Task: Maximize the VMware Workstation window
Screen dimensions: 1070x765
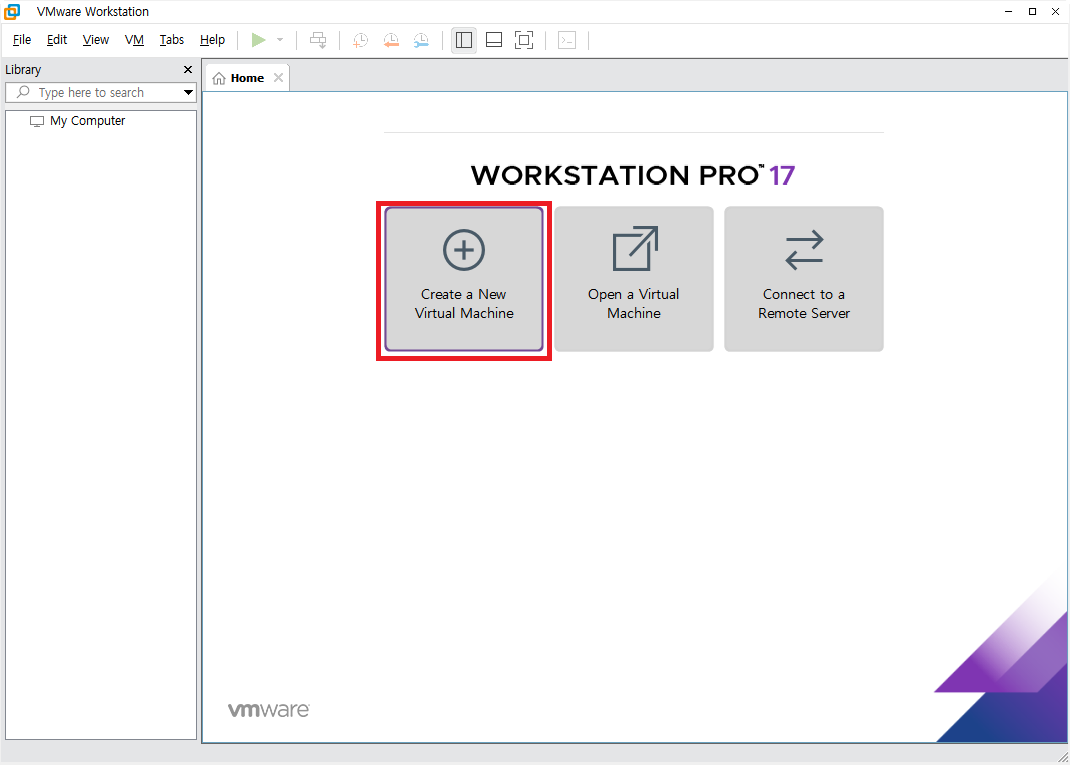Action: (x=1032, y=12)
